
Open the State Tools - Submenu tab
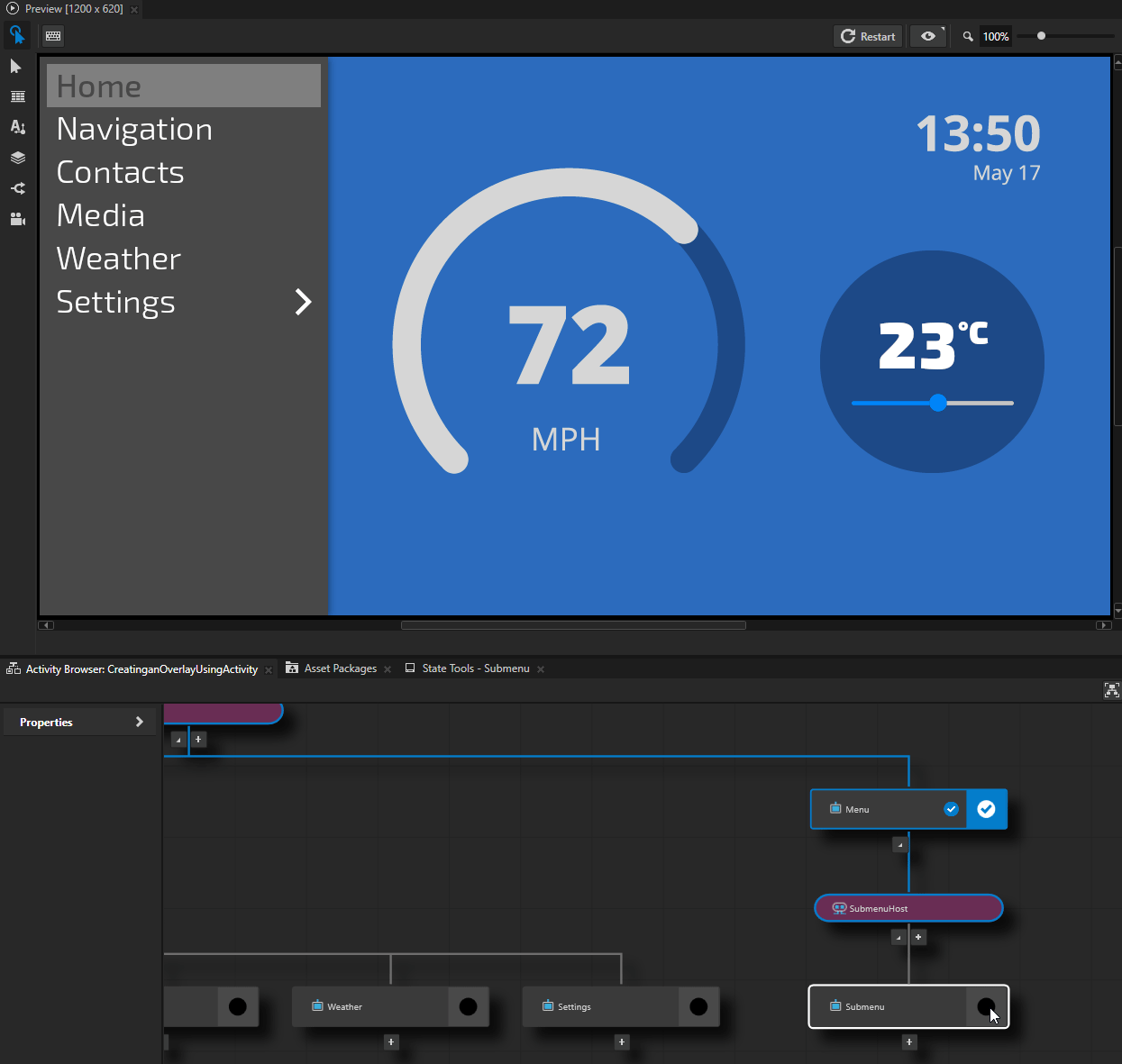click(x=475, y=668)
